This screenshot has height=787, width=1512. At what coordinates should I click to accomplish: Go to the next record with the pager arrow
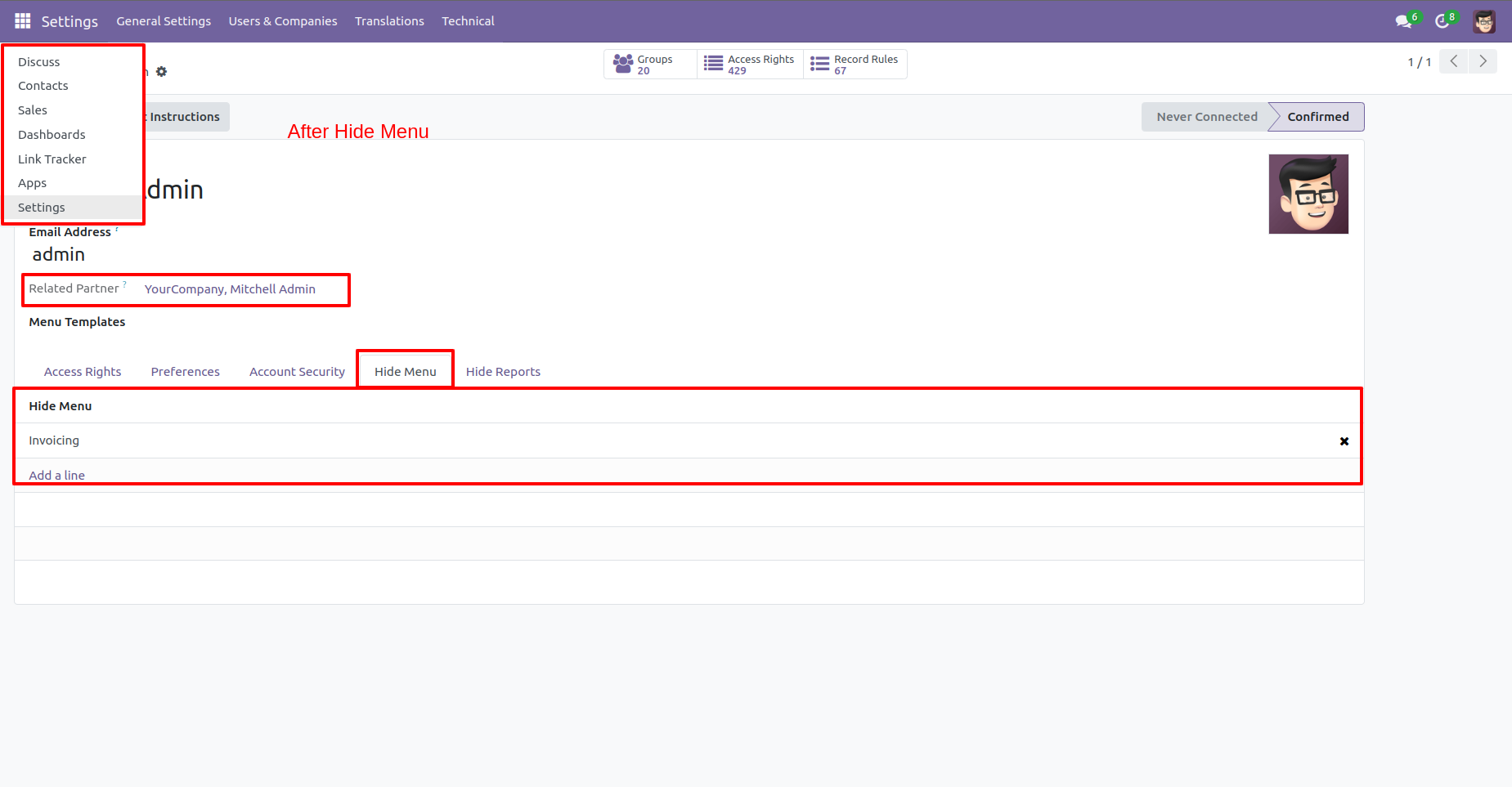click(x=1483, y=60)
